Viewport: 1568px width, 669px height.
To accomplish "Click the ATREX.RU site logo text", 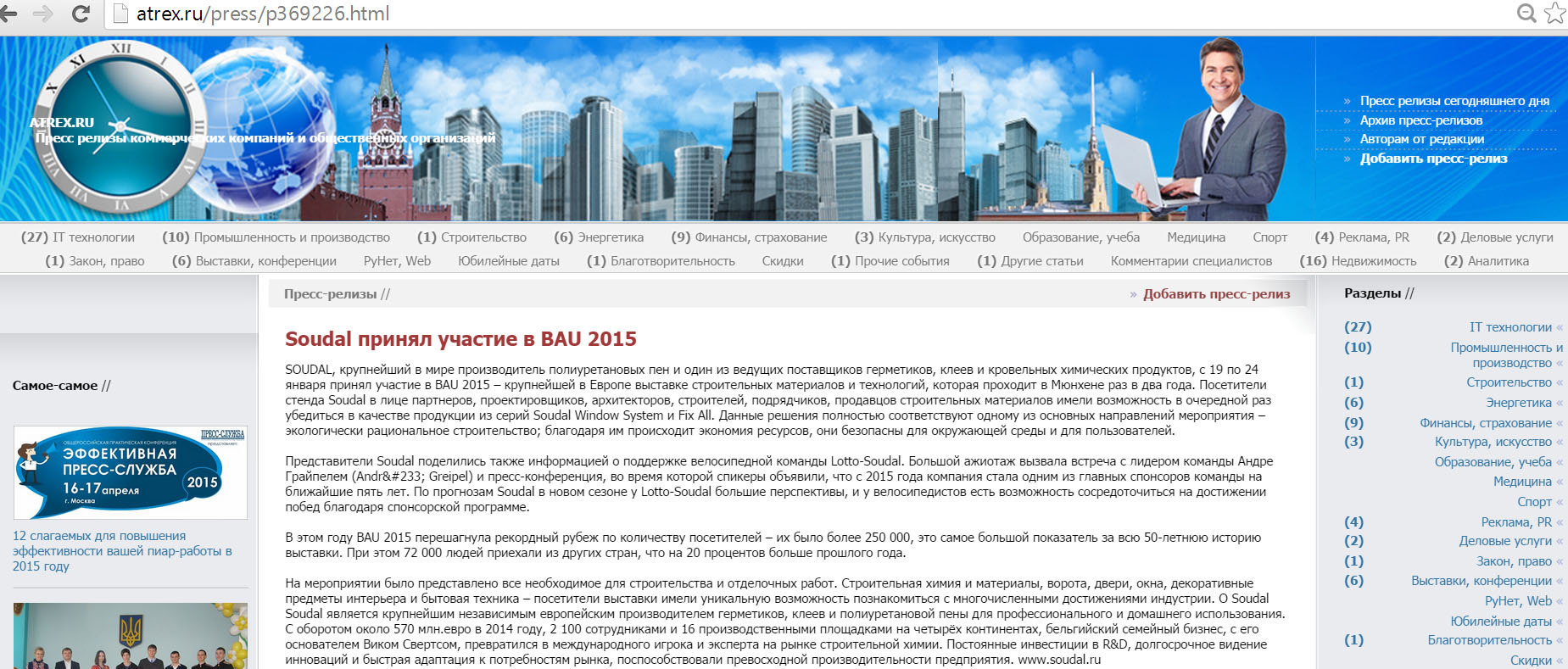I will [x=62, y=122].
